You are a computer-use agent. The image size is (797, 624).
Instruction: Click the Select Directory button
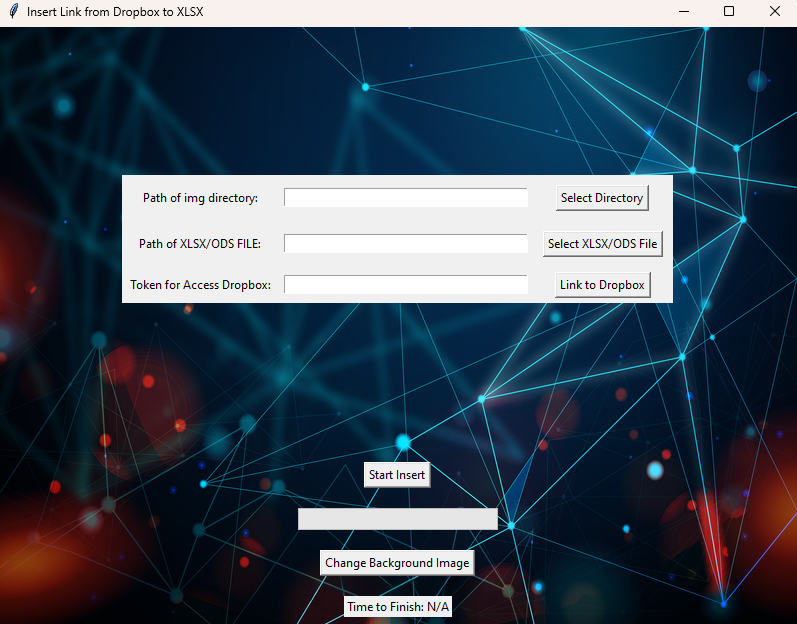602,198
